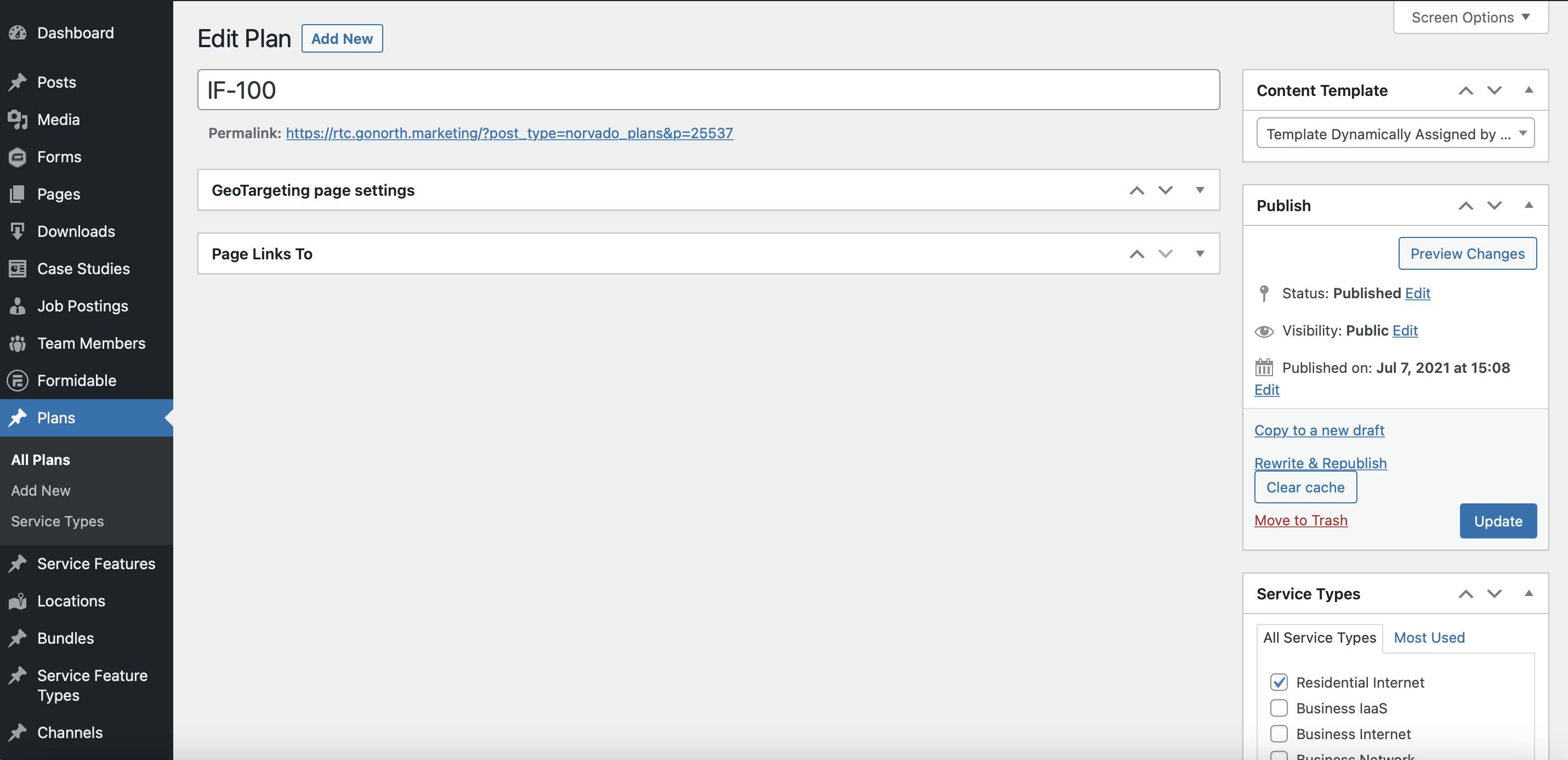Open the Screen Options dropdown
The width and height of the screenshot is (1568, 760).
pos(1470,17)
